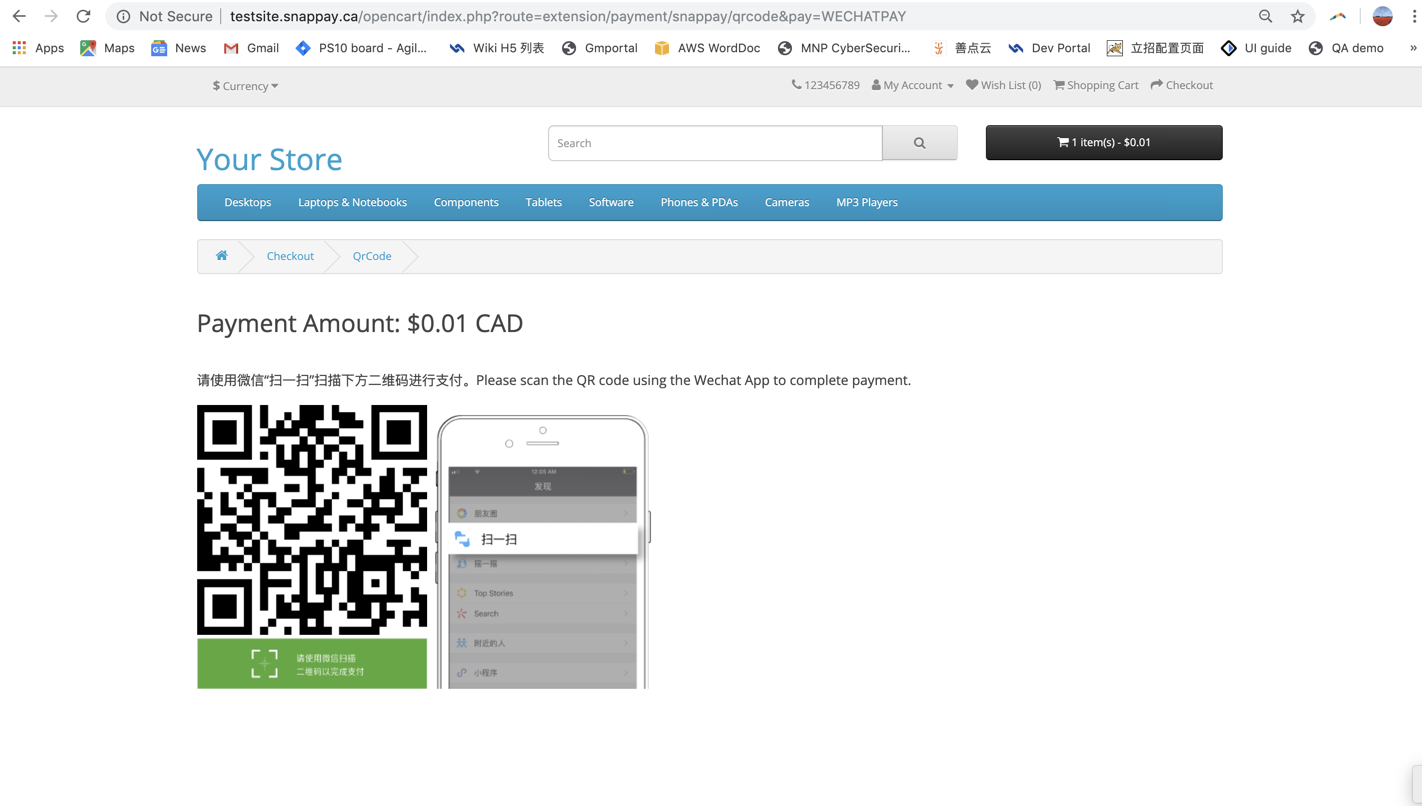The width and height of the screenshot is (1422, 806).
Task: Go to Checkout in the top bar
Action: 1182,85
